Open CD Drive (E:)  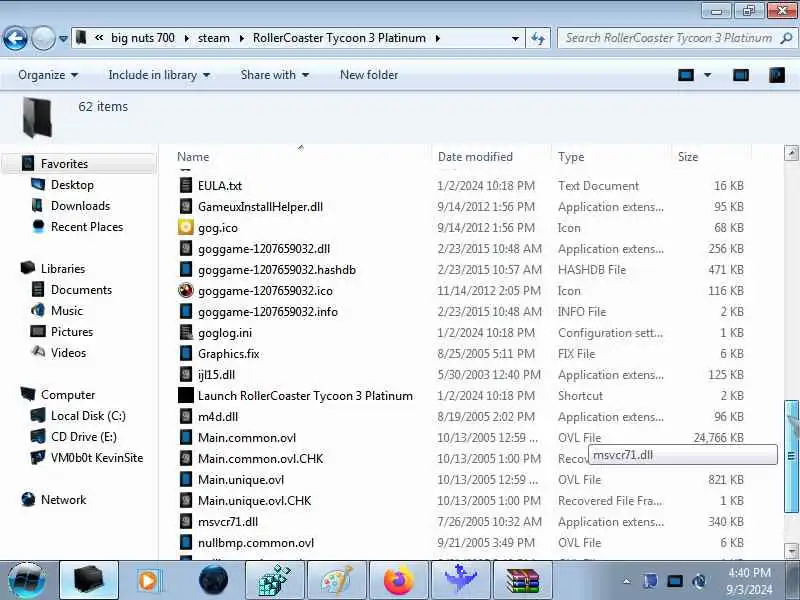click(83, 436)
